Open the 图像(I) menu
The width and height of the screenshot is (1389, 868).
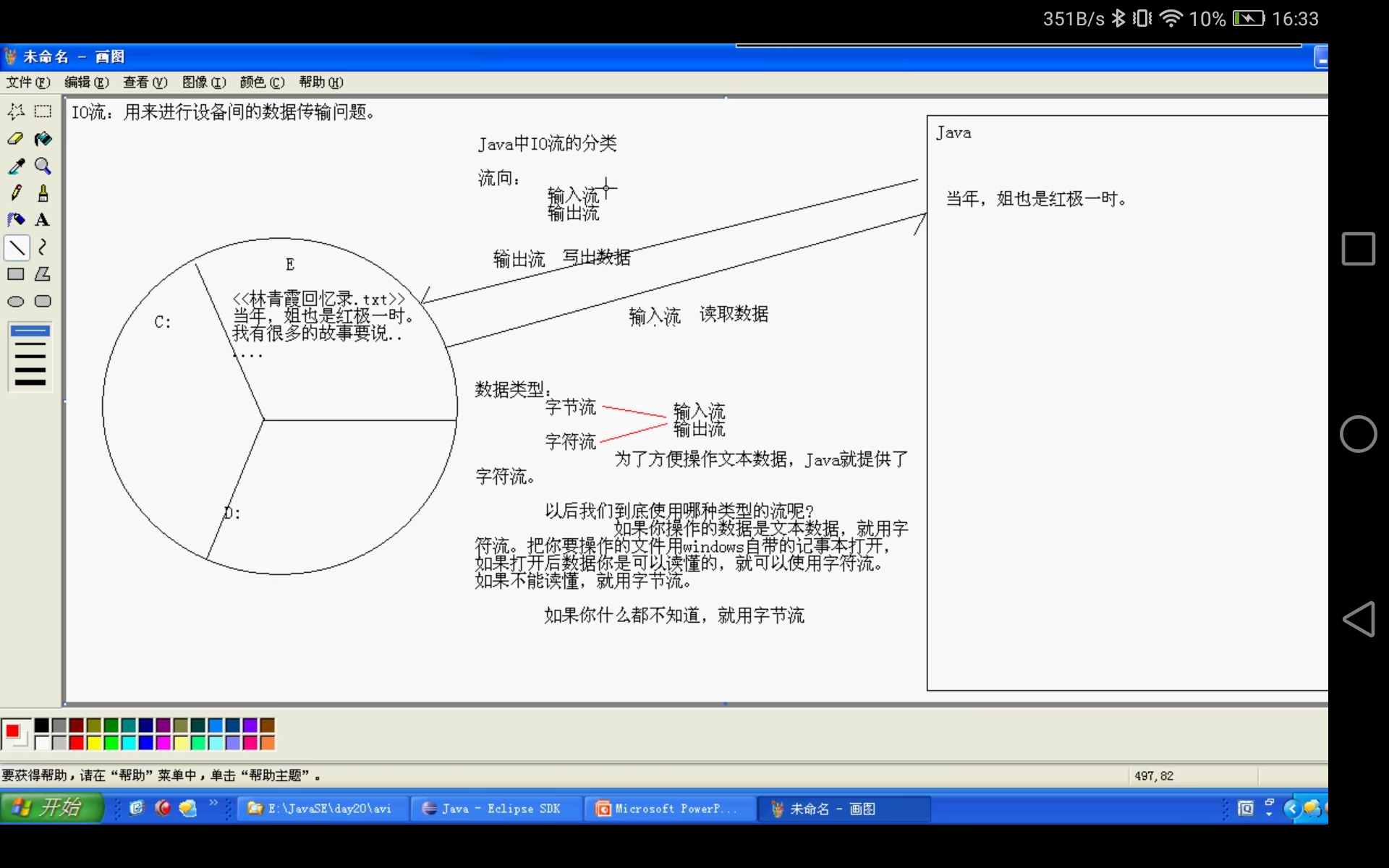[204, 82]
